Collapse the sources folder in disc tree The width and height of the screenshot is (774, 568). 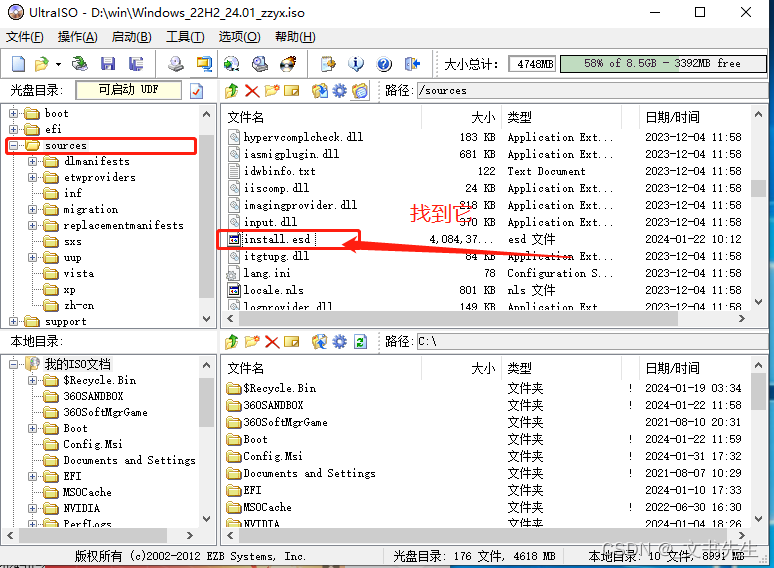(x=13, y=146)
